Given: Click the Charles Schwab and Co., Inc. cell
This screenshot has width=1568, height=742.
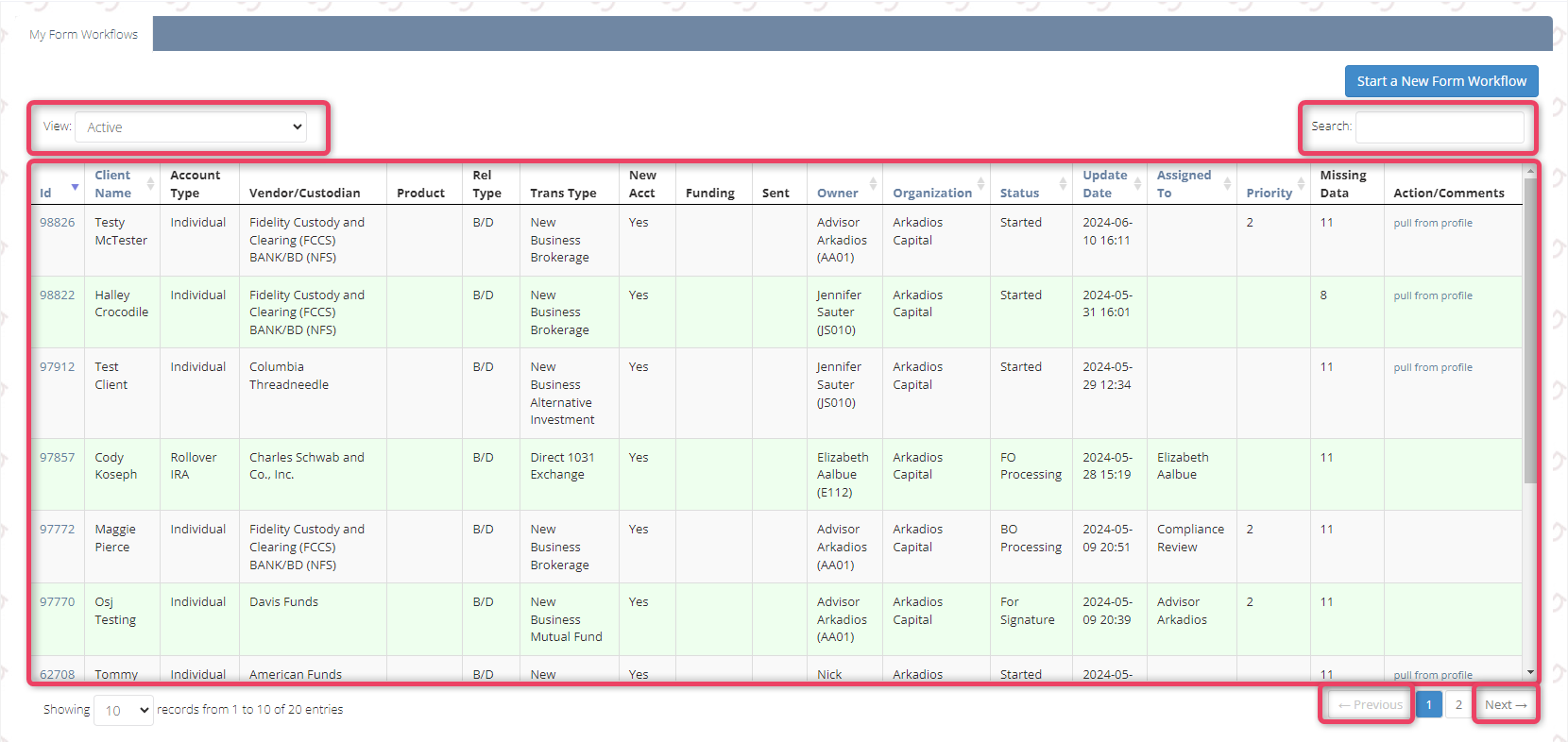Looking at the screenshot, I should pyautogui.click(x=313, y=475).
